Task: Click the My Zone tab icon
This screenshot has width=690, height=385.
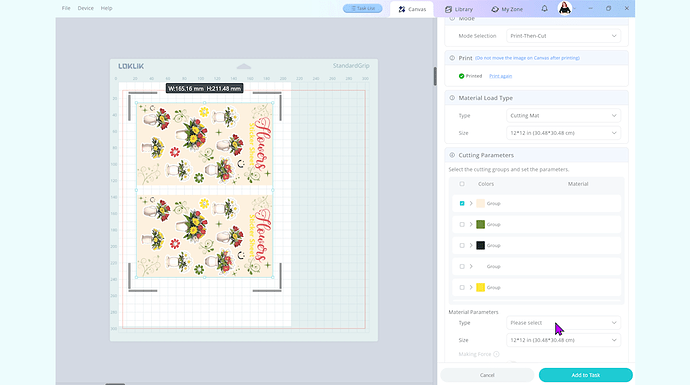Action: pyautogui.click(x=495, y=9)
